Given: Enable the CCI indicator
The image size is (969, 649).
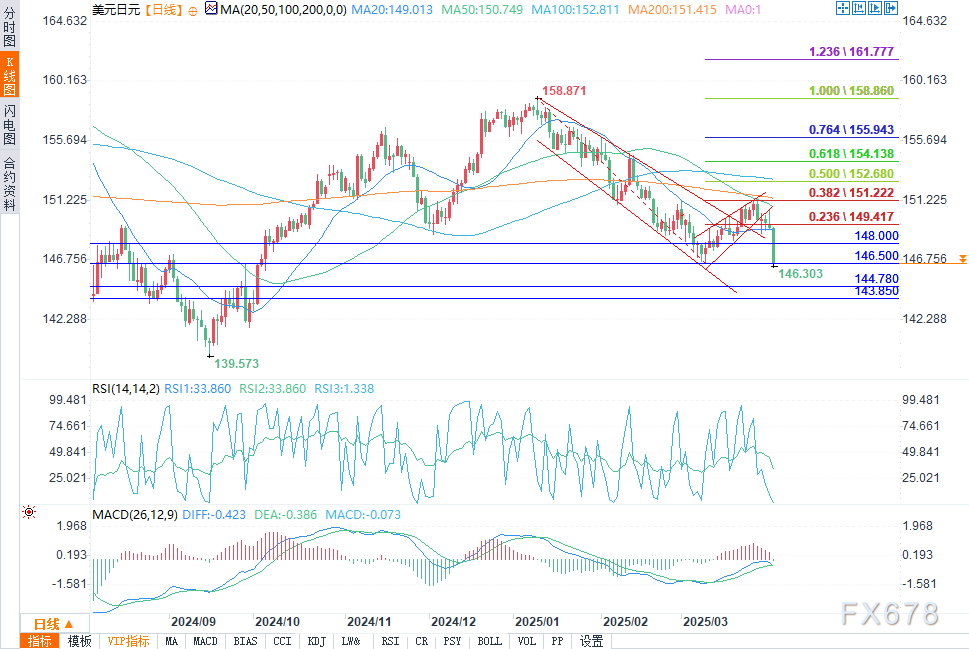Looking at the screenshot, I should pos(282,641).
